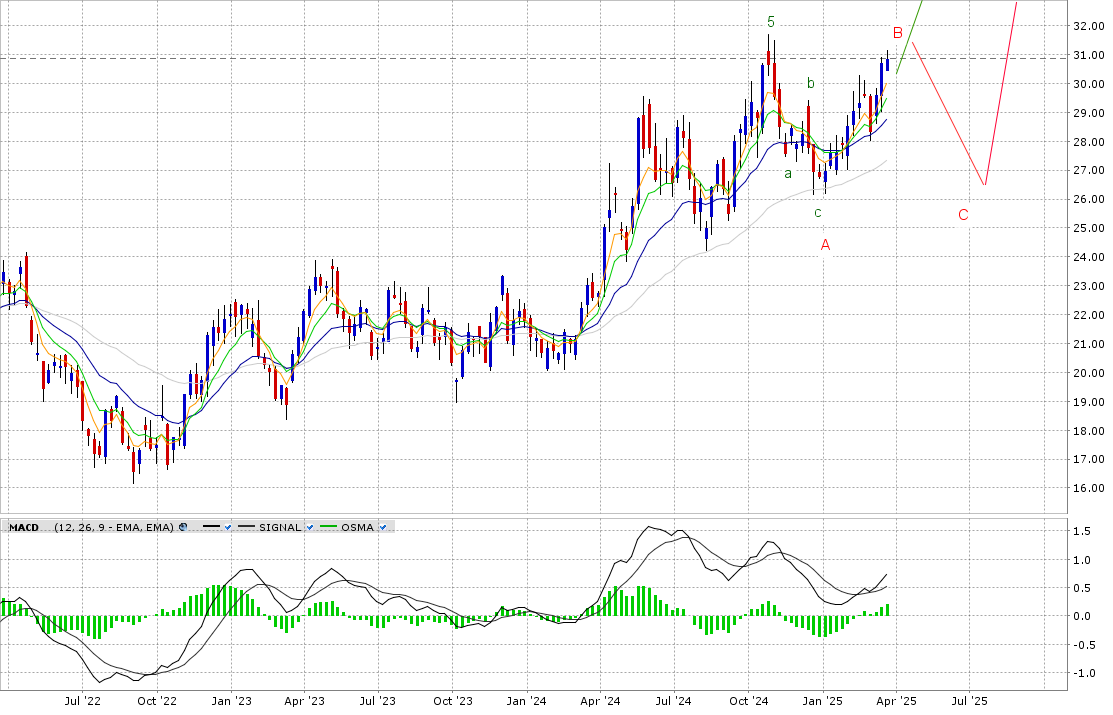Toggle the MACD line checkbox
1113x715 pixels.
(x=228, y=527)
